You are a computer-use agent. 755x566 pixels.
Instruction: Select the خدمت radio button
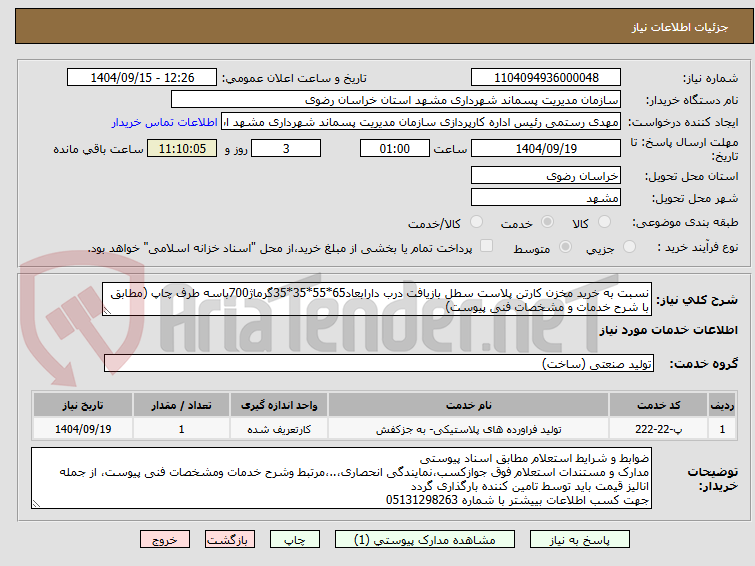click(547, 222)
